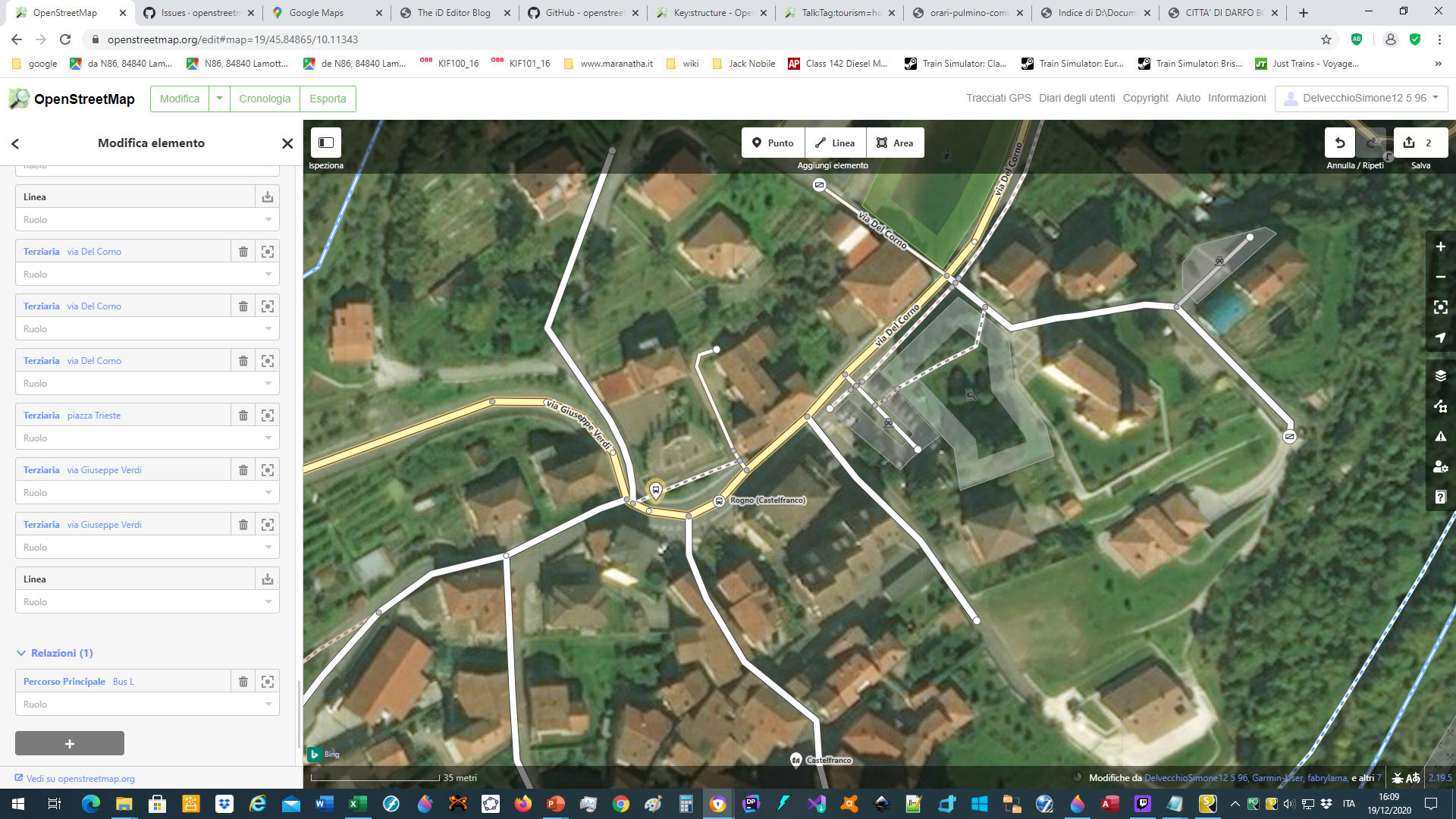Select the Linea add tool
The image size is (1456, 819).
[835, 143]
